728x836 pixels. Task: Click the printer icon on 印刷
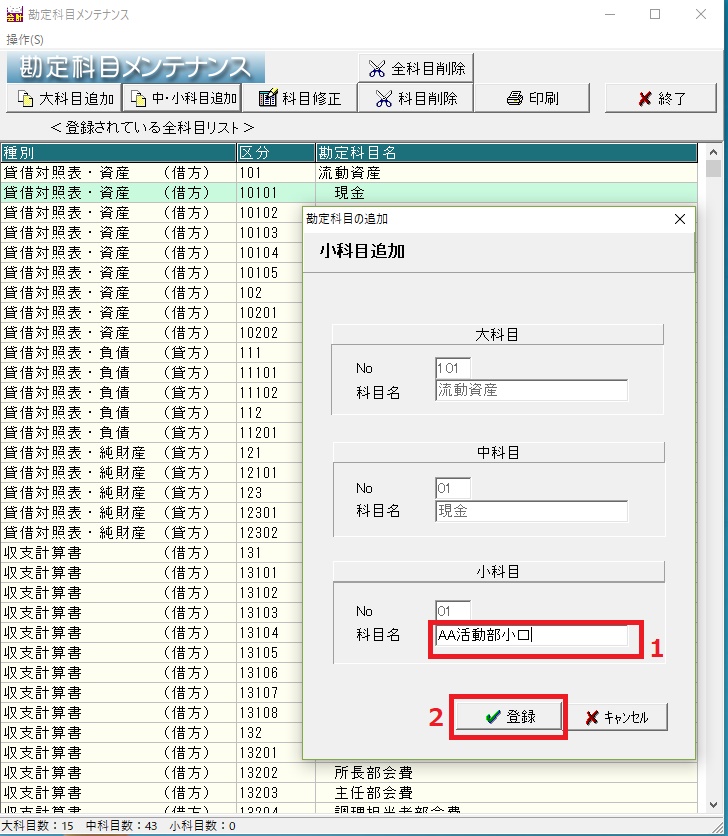click(515, 98)
